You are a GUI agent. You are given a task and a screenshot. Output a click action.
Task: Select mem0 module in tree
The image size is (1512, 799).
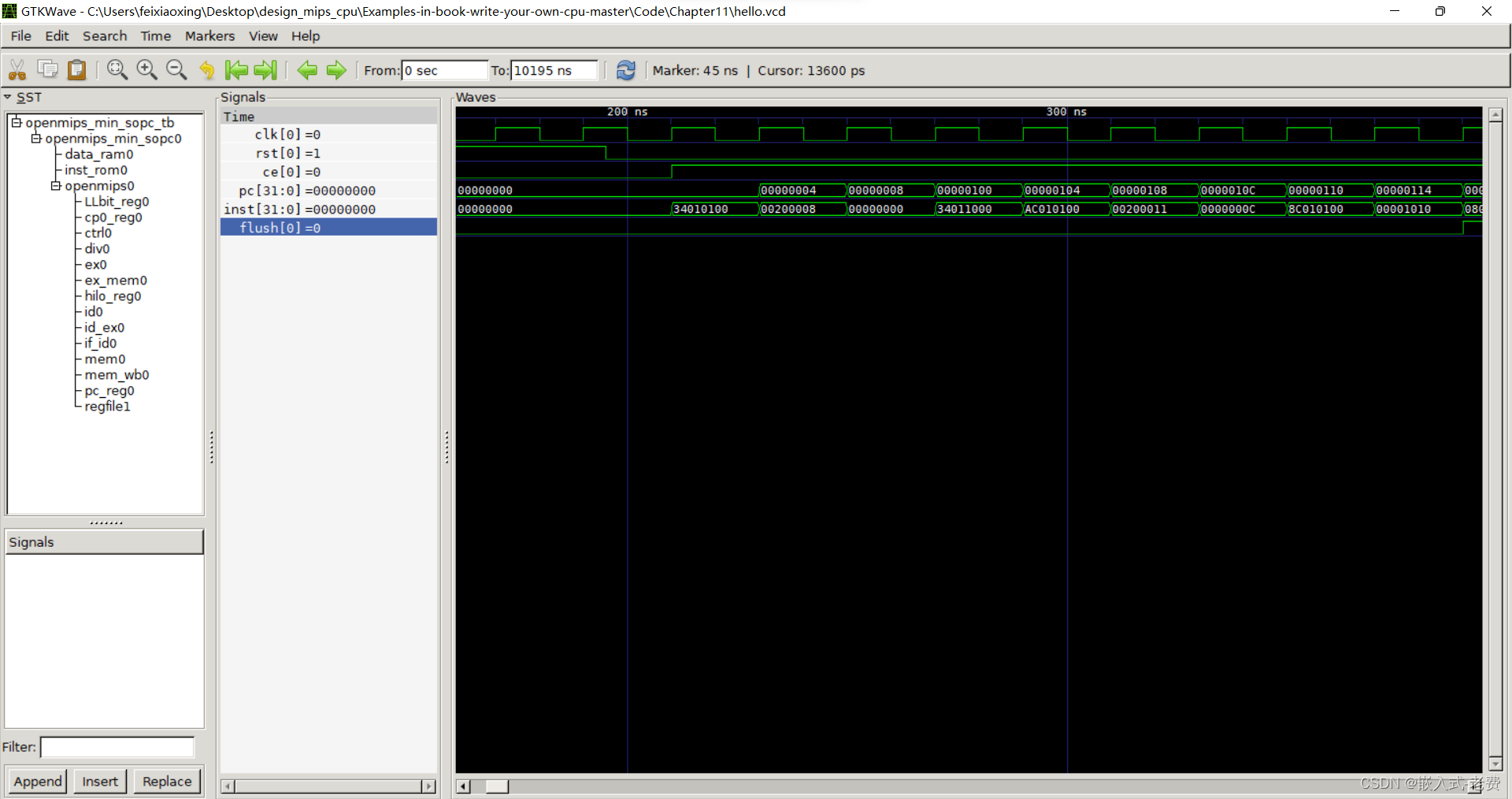(105, 359)
